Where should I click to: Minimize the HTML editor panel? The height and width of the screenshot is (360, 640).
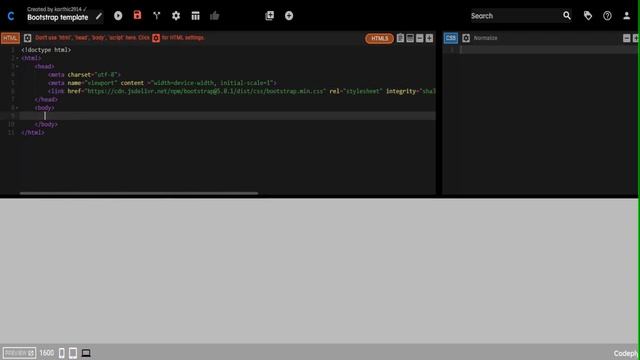pyautogui.click(x=420, y=38)
